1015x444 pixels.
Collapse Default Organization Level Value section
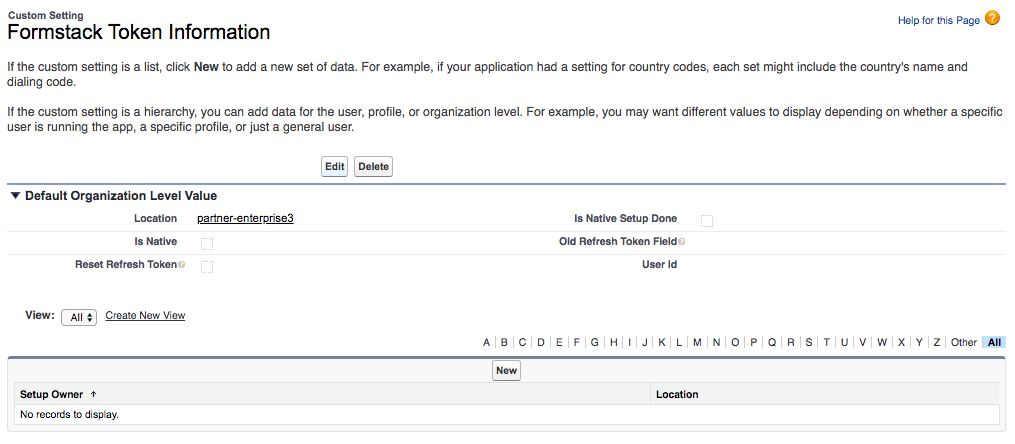click(x=15, y=196)
